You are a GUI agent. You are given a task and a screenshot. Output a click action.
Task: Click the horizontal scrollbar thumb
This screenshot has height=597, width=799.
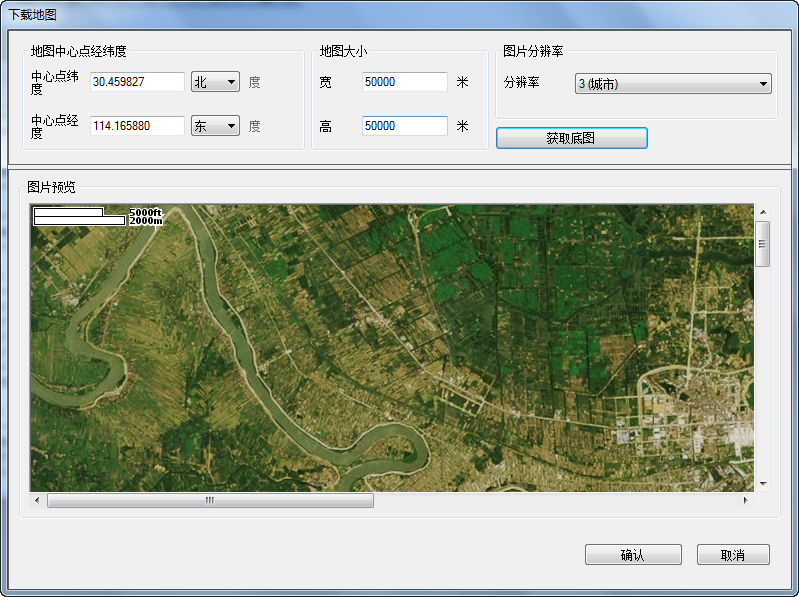210,500
